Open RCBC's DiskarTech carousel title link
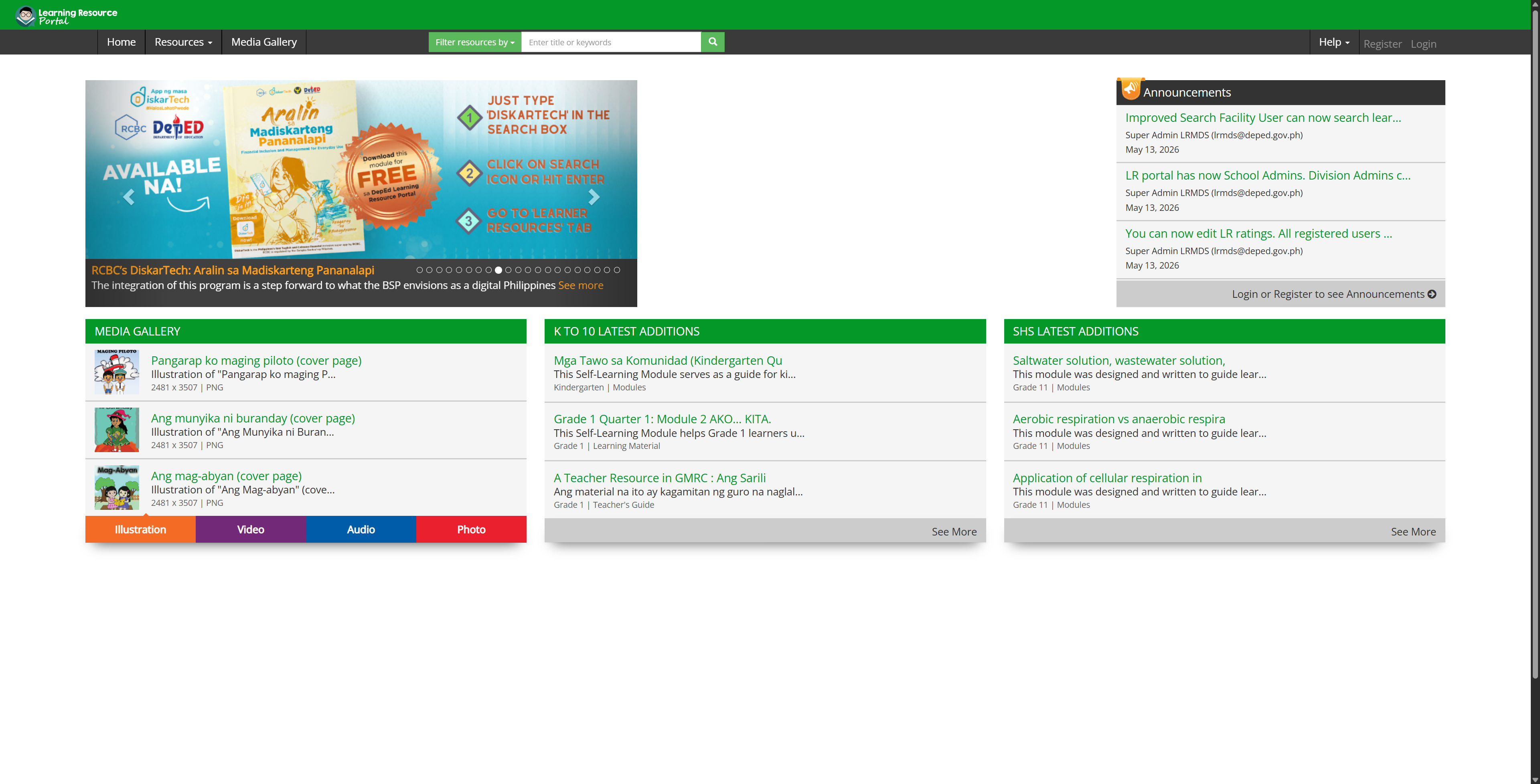This screenshot has height=784, width=1540. click(x=233, y=270)
